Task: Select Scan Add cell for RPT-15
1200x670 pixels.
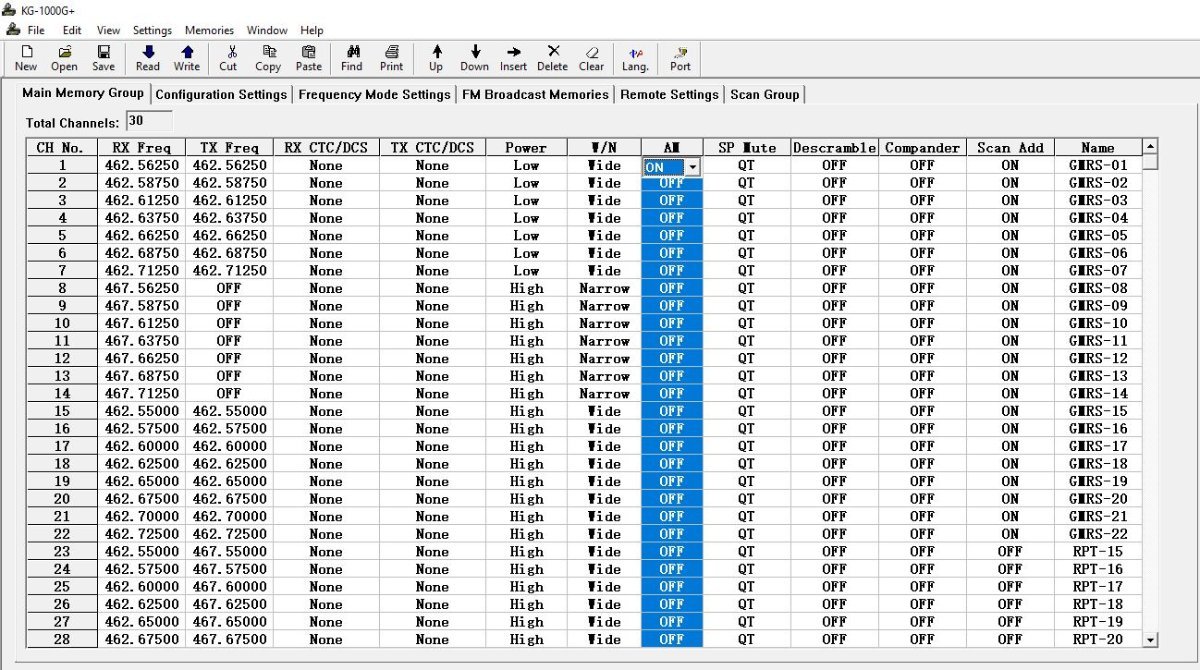Action: click(x=1009, y=552)
